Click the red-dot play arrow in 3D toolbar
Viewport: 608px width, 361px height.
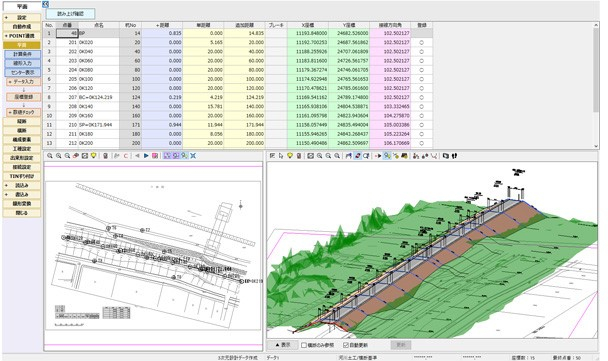tap(378, 156)
